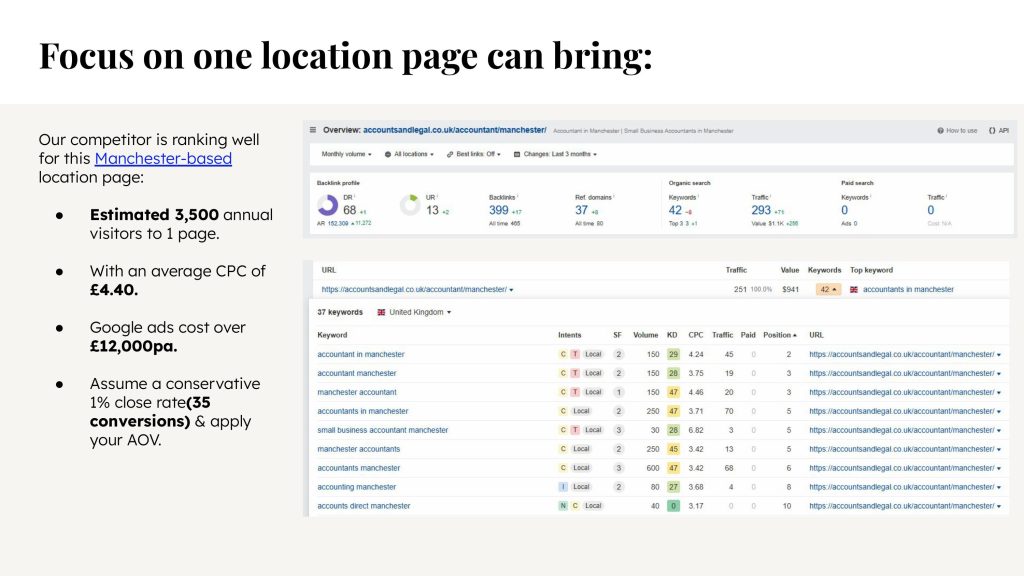Click the Manchester-based hyperlink
This screenshot has width=1024, height=576.
(x=163, y=159)
